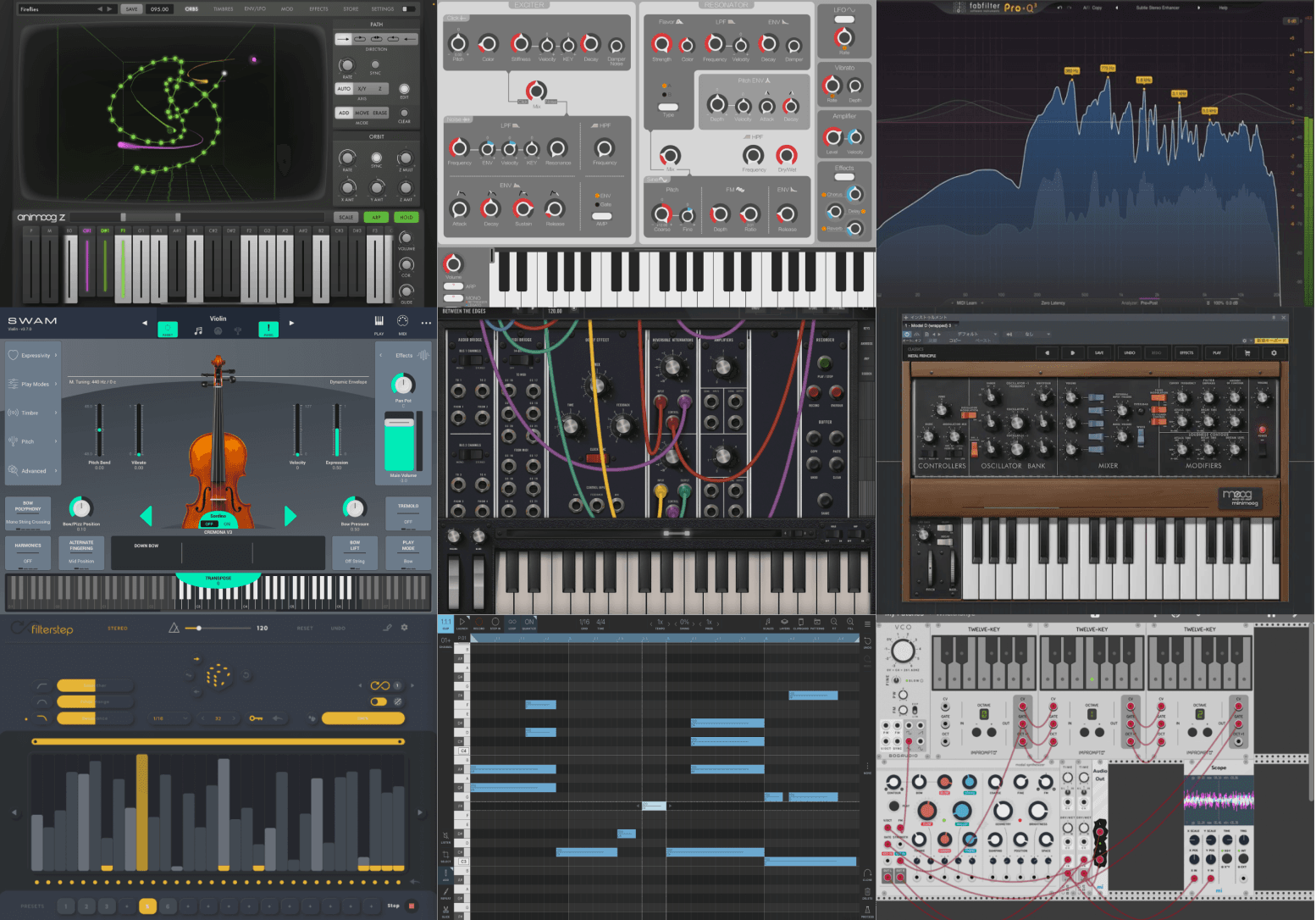Click Filterstep infinity loop icon
This screenshot has height=920, width=1316.
(380, 685)
